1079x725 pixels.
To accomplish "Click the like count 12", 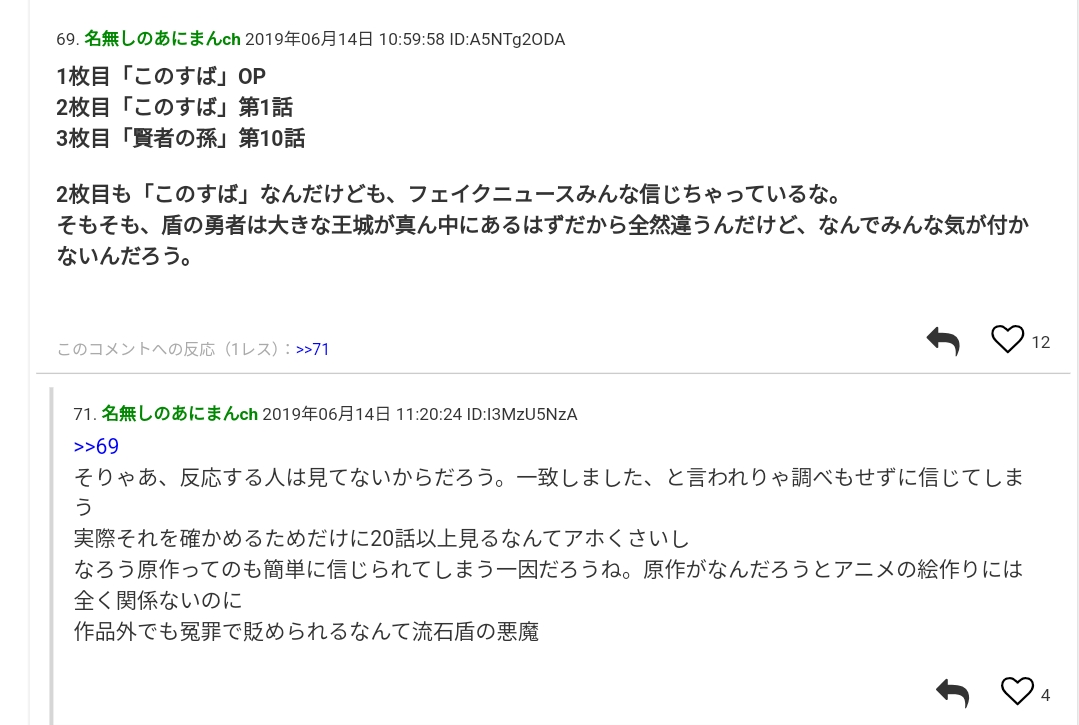I will coord(1040,342).
